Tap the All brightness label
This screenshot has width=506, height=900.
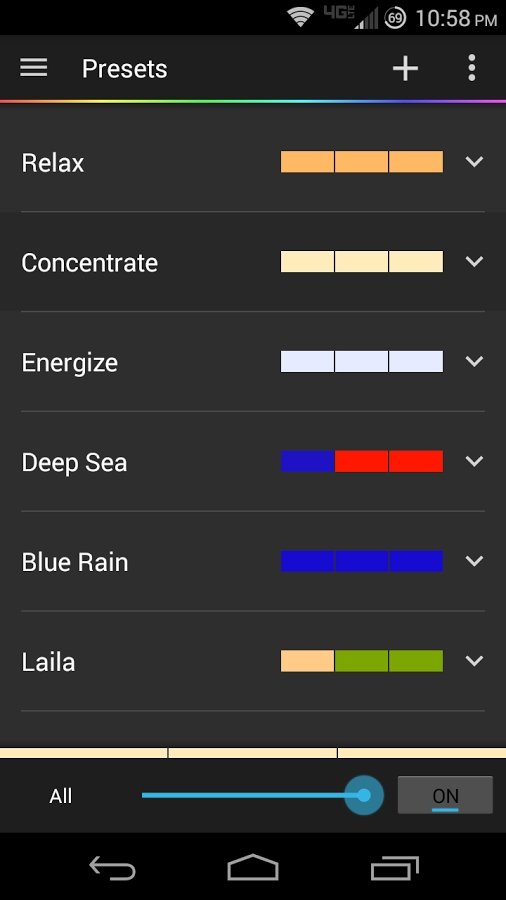[61, 796]
